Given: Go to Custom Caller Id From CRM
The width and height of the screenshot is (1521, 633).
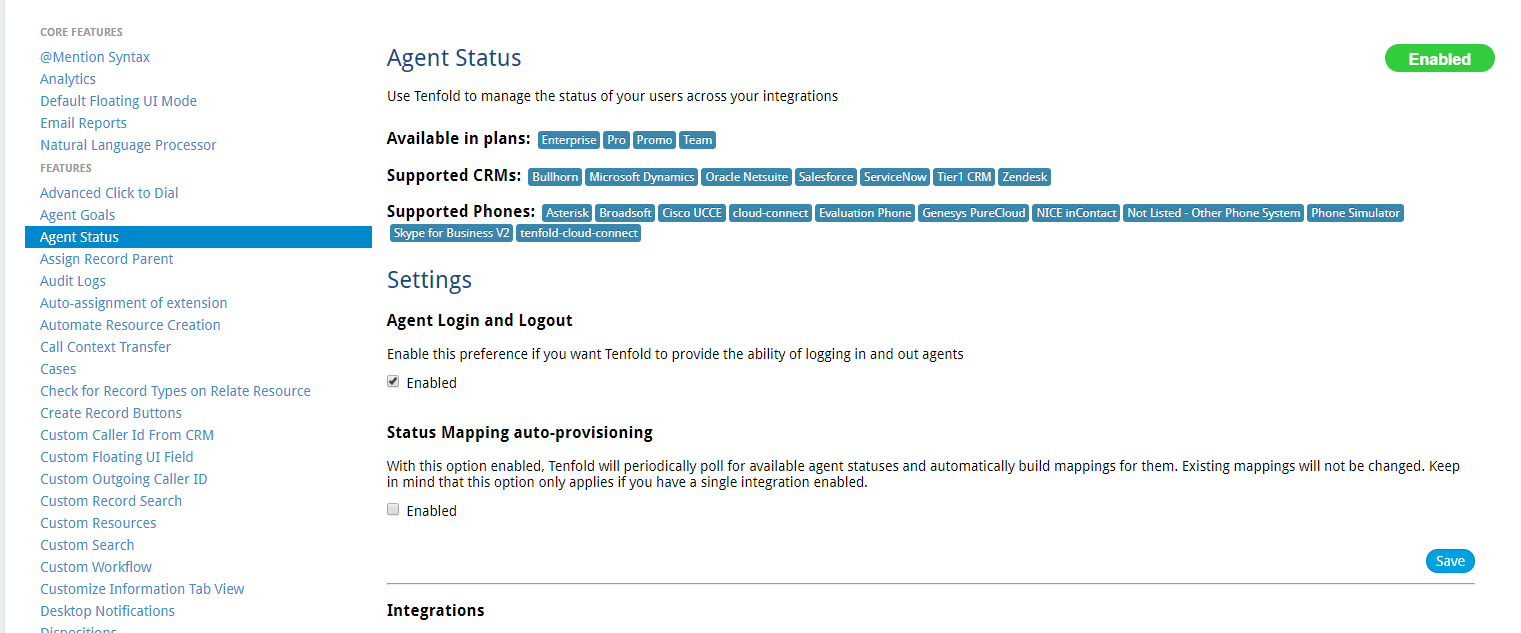Looking at the screenshot, I should [127, 435].
